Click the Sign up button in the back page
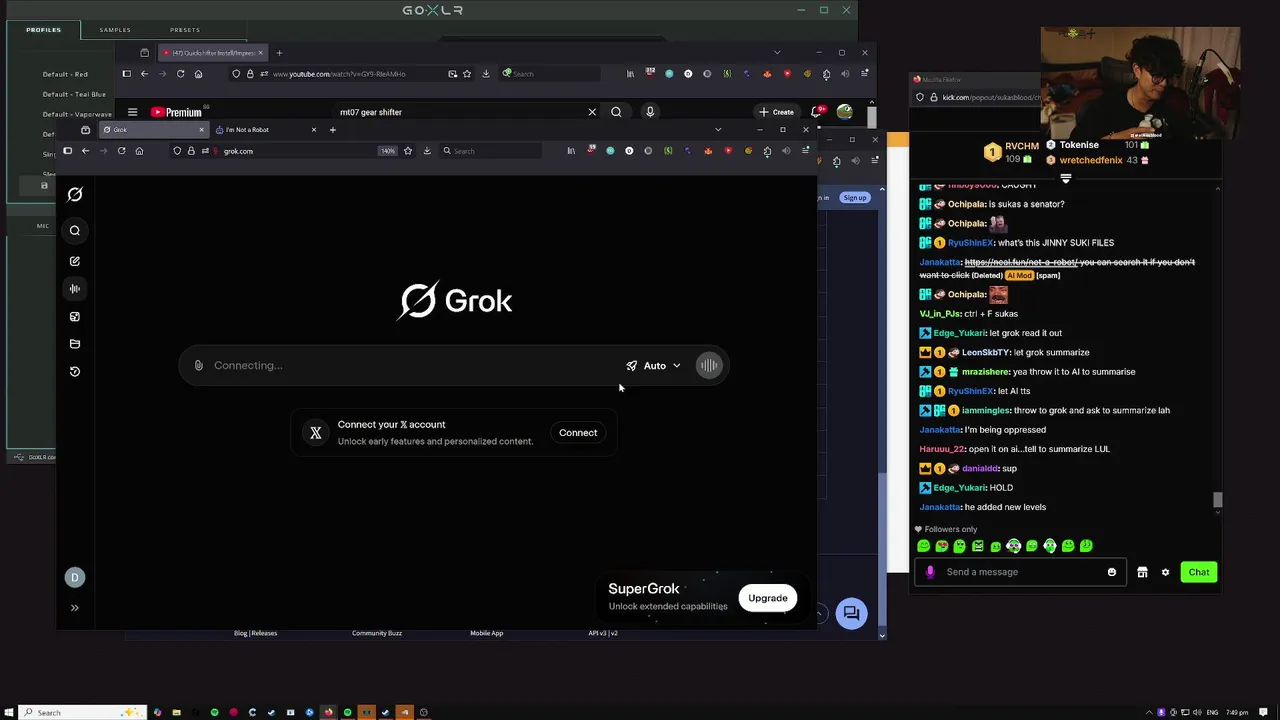Image resolution: width=1280 pixels, height=720 pixels. [x=855, y=198]
